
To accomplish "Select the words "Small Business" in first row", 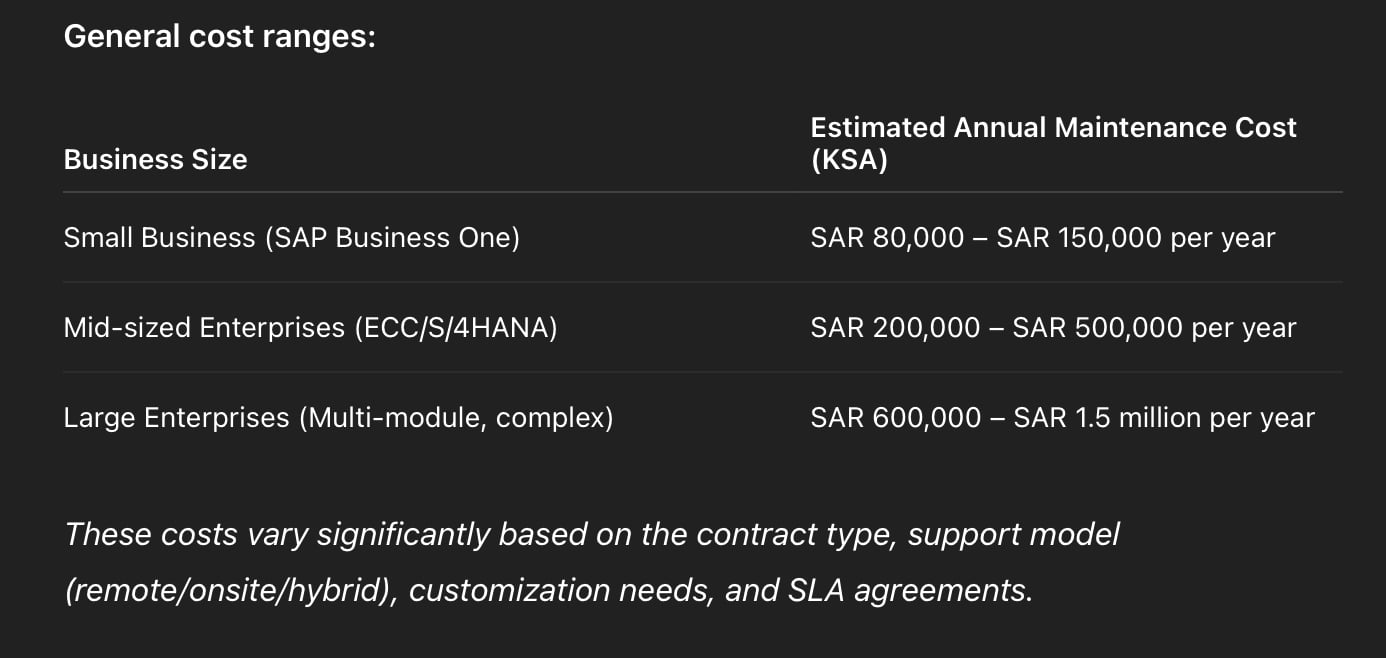I will point(159,238).
